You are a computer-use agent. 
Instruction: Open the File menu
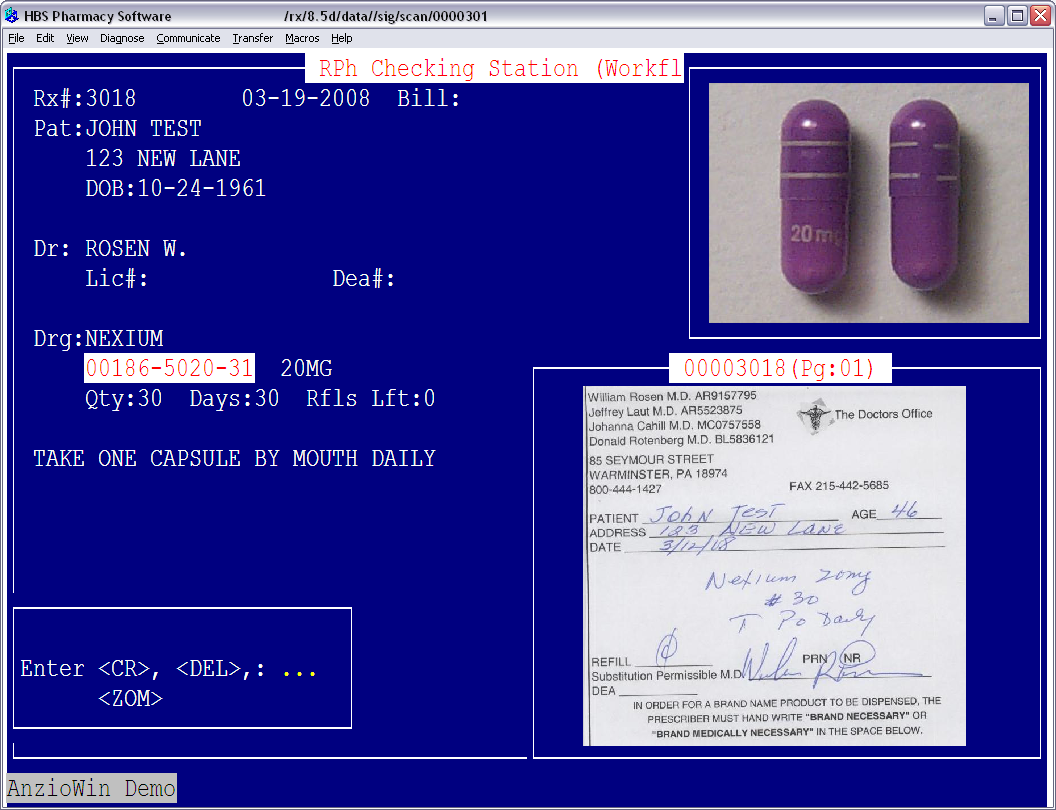coord(16,38)
